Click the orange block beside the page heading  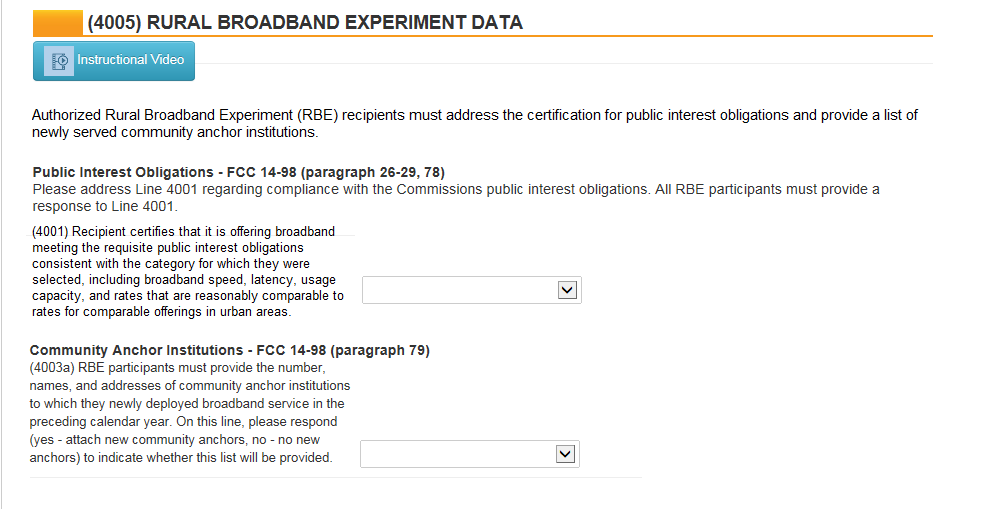point(58,22)
